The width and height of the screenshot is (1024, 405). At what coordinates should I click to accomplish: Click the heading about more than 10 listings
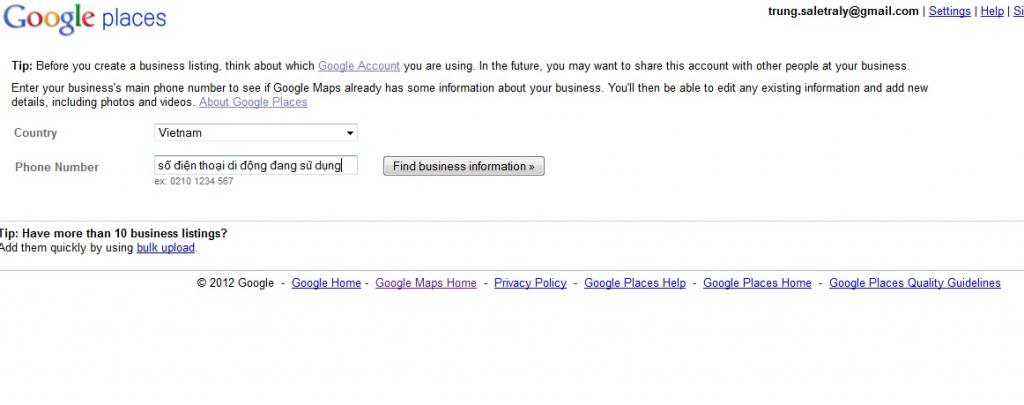pos(114,233)
